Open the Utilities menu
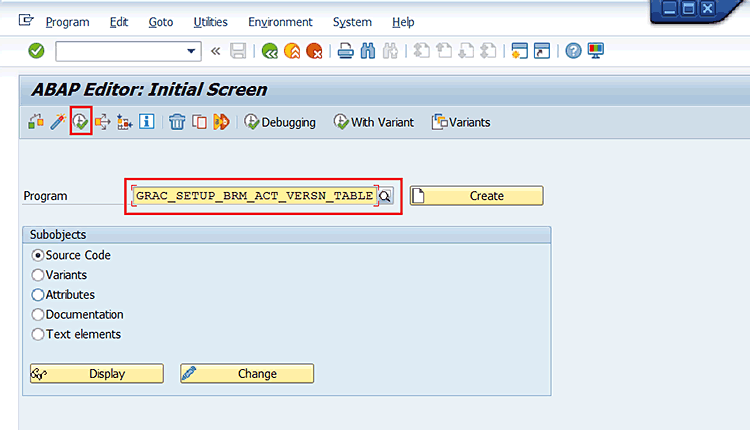Viewport: 750px width, 430px height. [210, 22]
